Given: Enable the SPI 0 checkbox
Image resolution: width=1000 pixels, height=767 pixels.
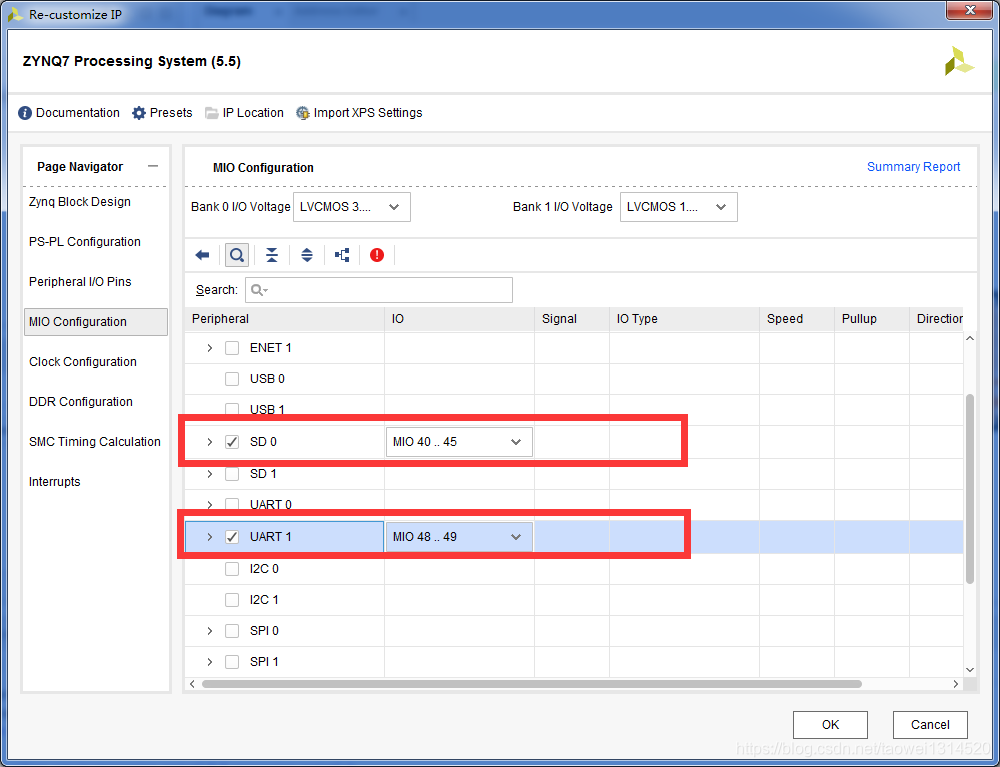Looking at the screenshot, I should click(x=232, y=631).
